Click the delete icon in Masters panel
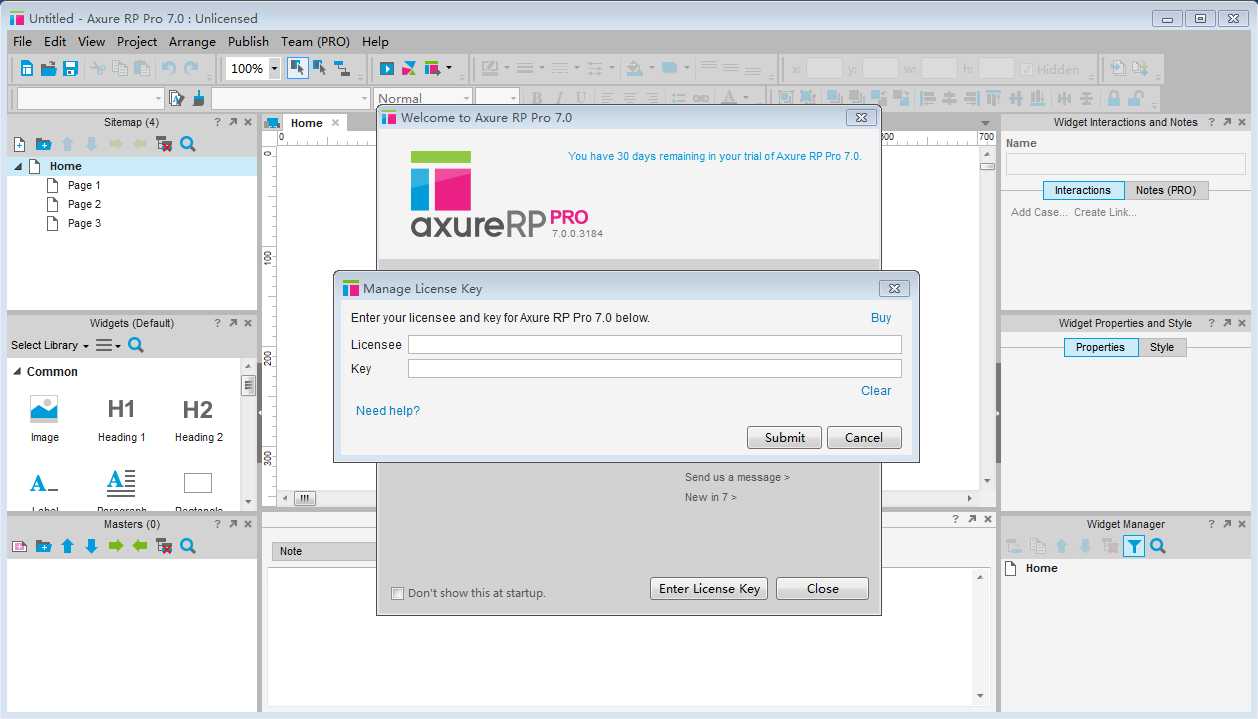 point(163,546)
